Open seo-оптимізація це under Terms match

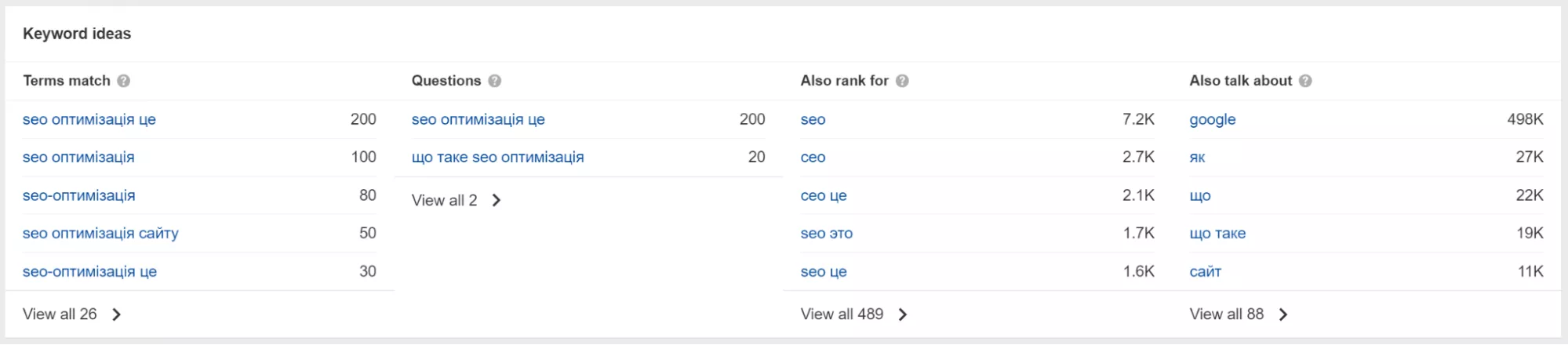tap(89, 272)
